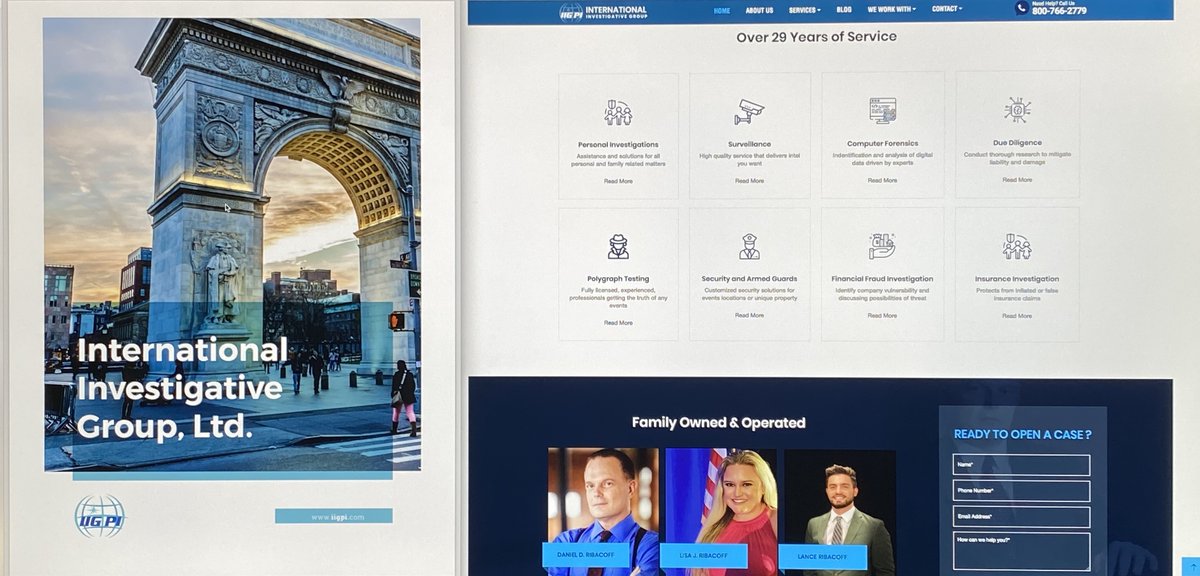The width and height of the screenshot is (1200, 576).
Task: Click the Polygraph Testing card title
Action: click(618, 279)
